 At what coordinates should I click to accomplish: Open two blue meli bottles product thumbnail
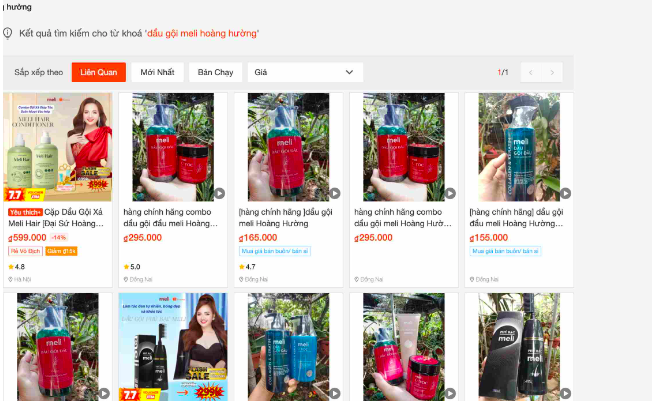(x=289, y=347)
